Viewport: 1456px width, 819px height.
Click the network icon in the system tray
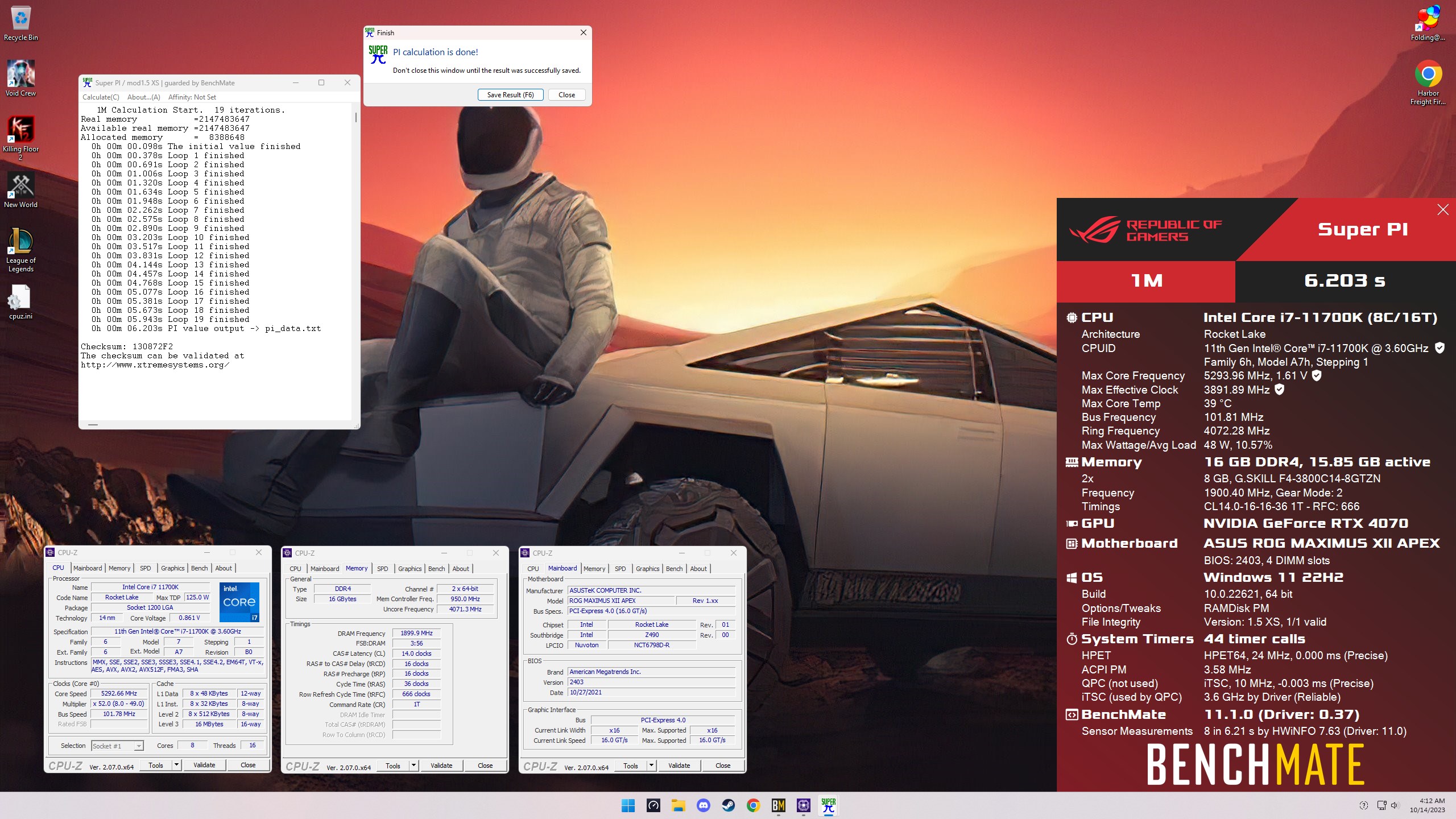pos(1381,805)
